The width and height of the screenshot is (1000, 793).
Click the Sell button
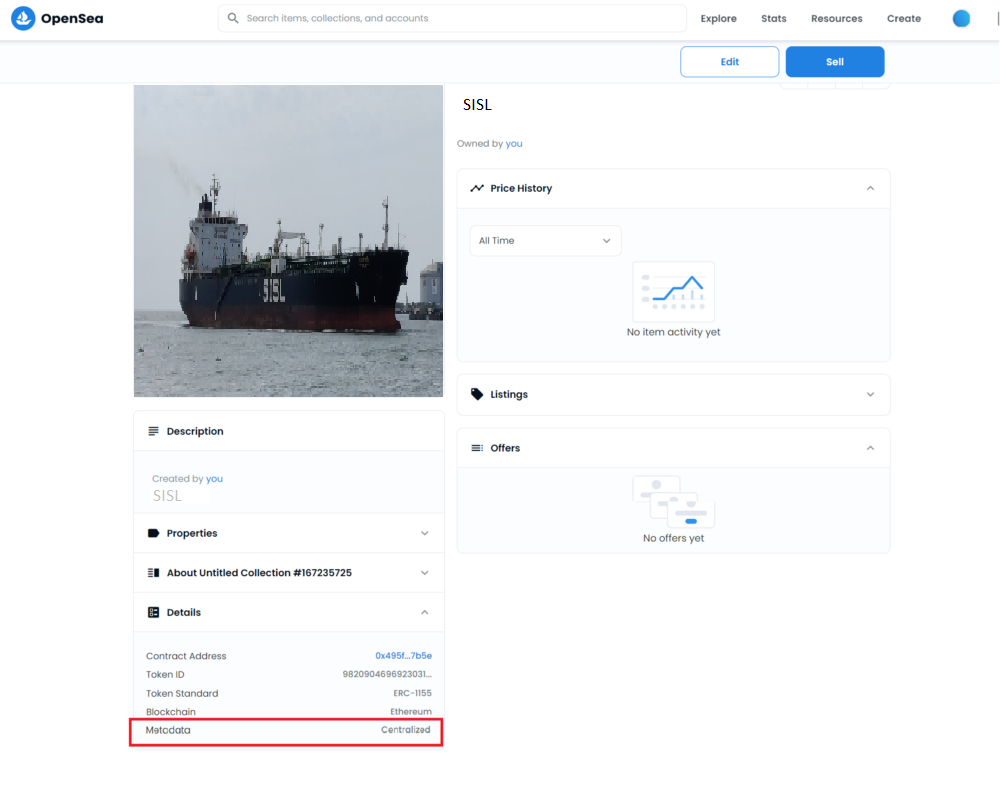pyautogui.click(x=834, y=62)
